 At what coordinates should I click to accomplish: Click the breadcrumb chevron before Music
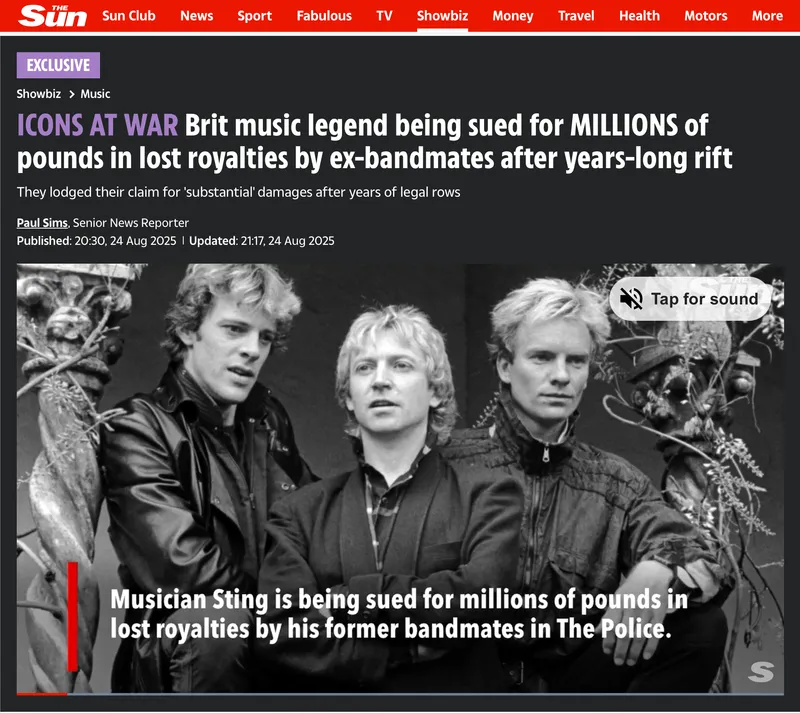tap(71, 94)
